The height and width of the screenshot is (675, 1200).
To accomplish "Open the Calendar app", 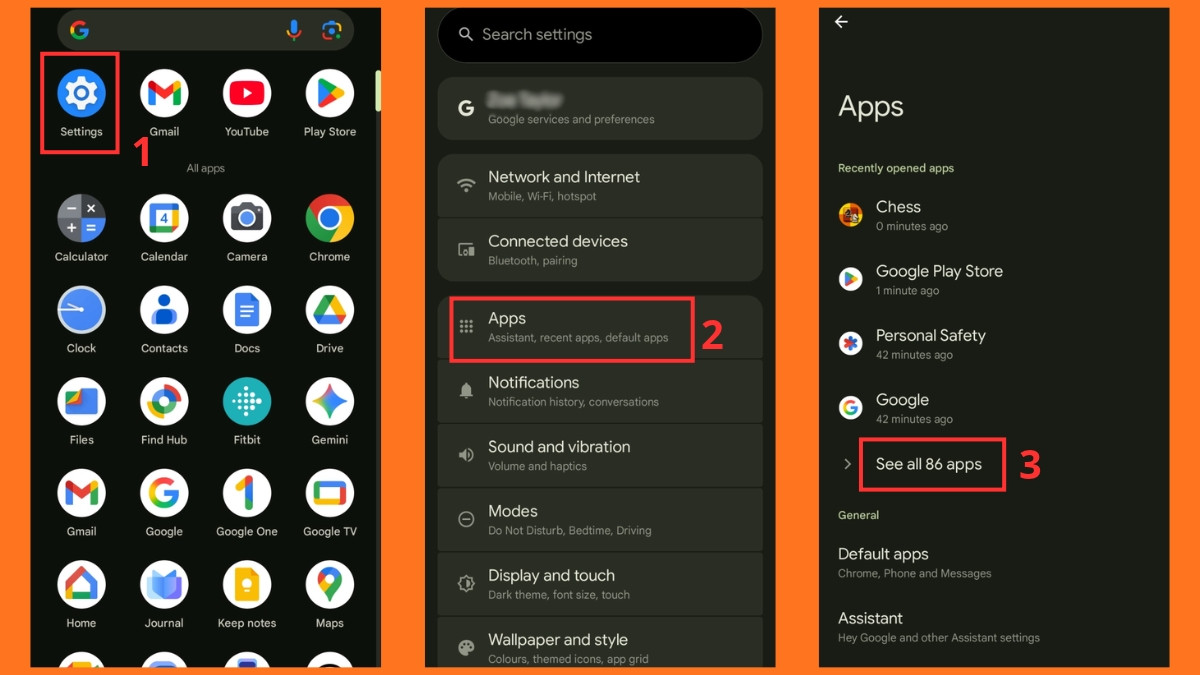I will 164,219.
